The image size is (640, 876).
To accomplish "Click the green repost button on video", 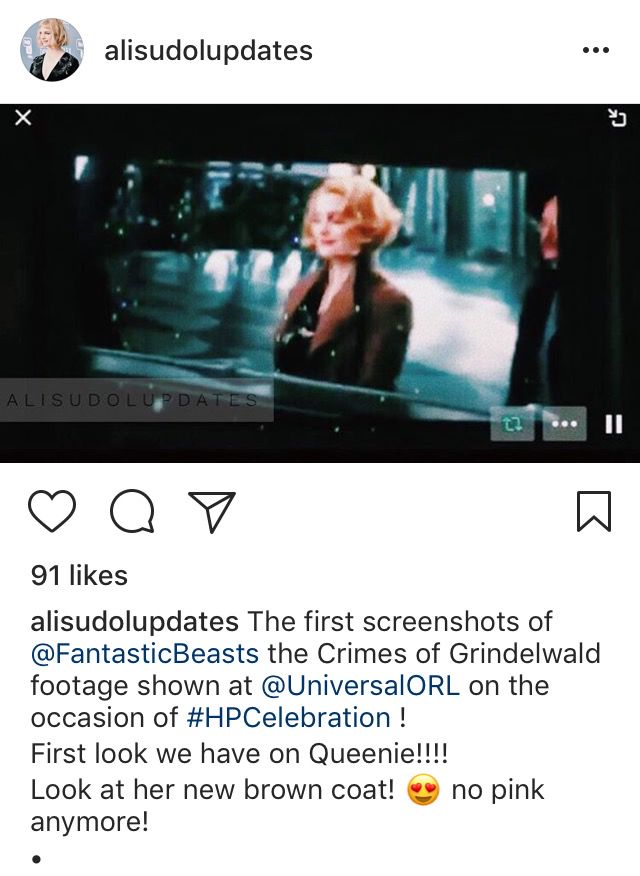I will [512, 424].
